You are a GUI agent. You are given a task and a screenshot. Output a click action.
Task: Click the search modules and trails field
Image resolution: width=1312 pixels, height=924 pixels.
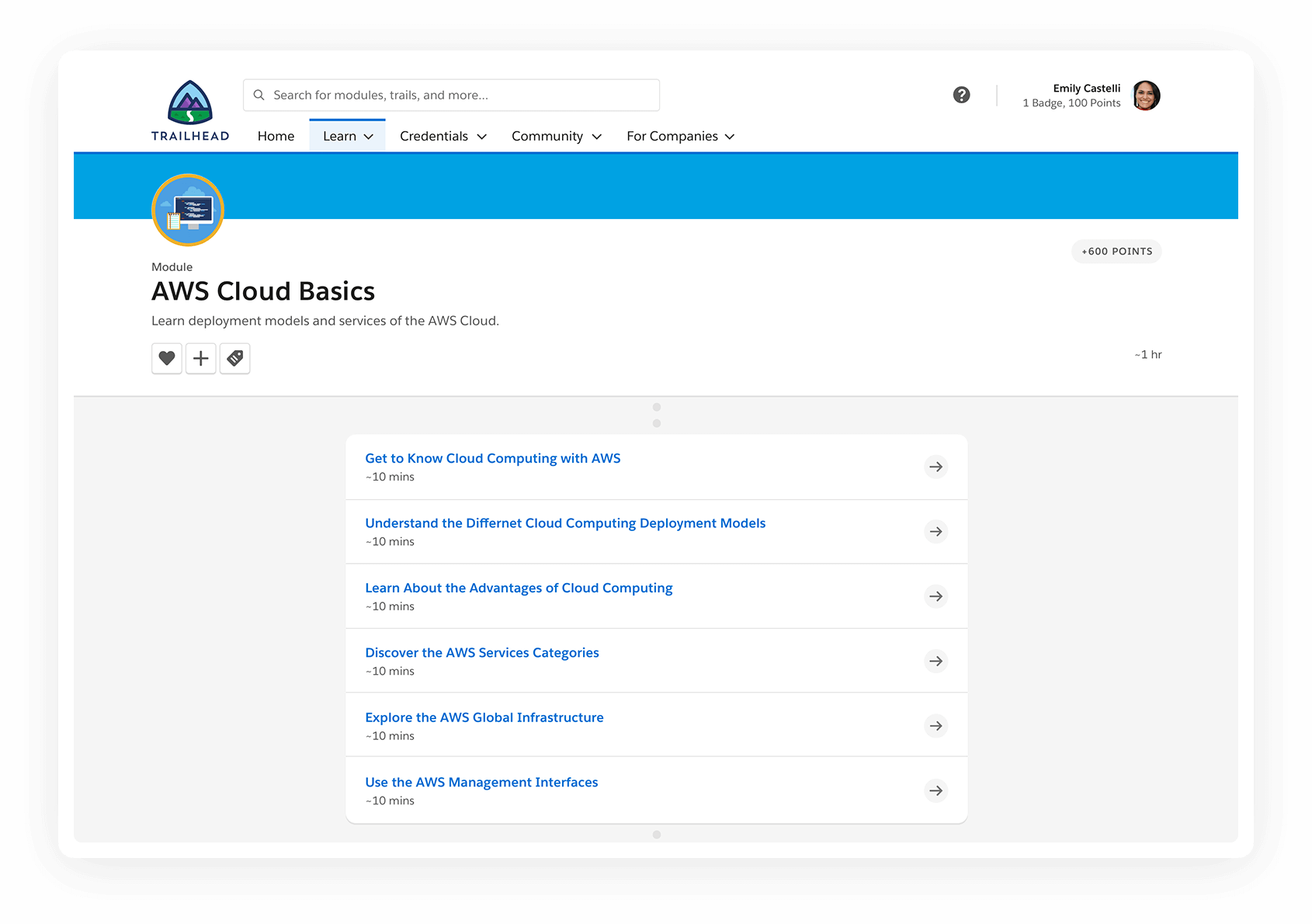pos(458,95)
